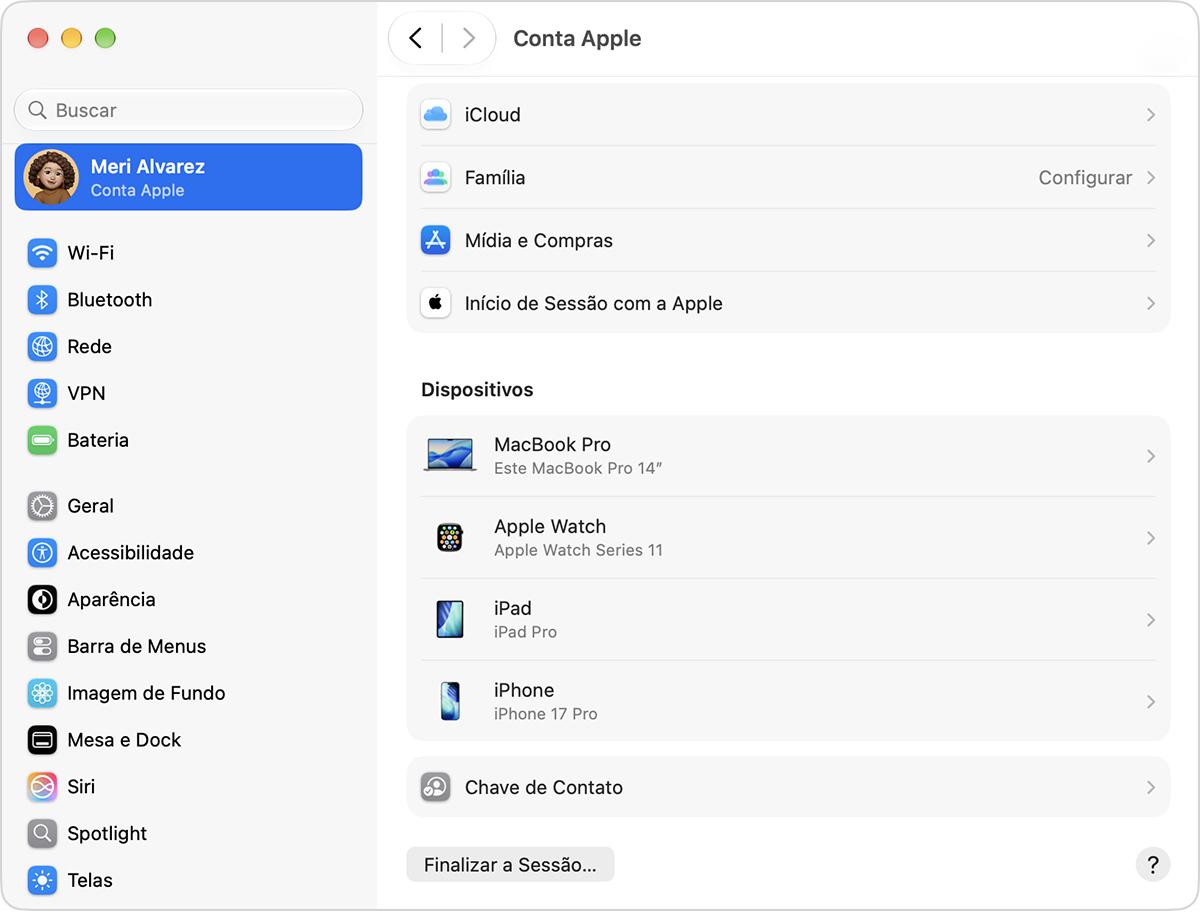This screenshot has height=912, width=1200.
Task: Click the Finalizar a Sessão button
Action: point(510,865)
